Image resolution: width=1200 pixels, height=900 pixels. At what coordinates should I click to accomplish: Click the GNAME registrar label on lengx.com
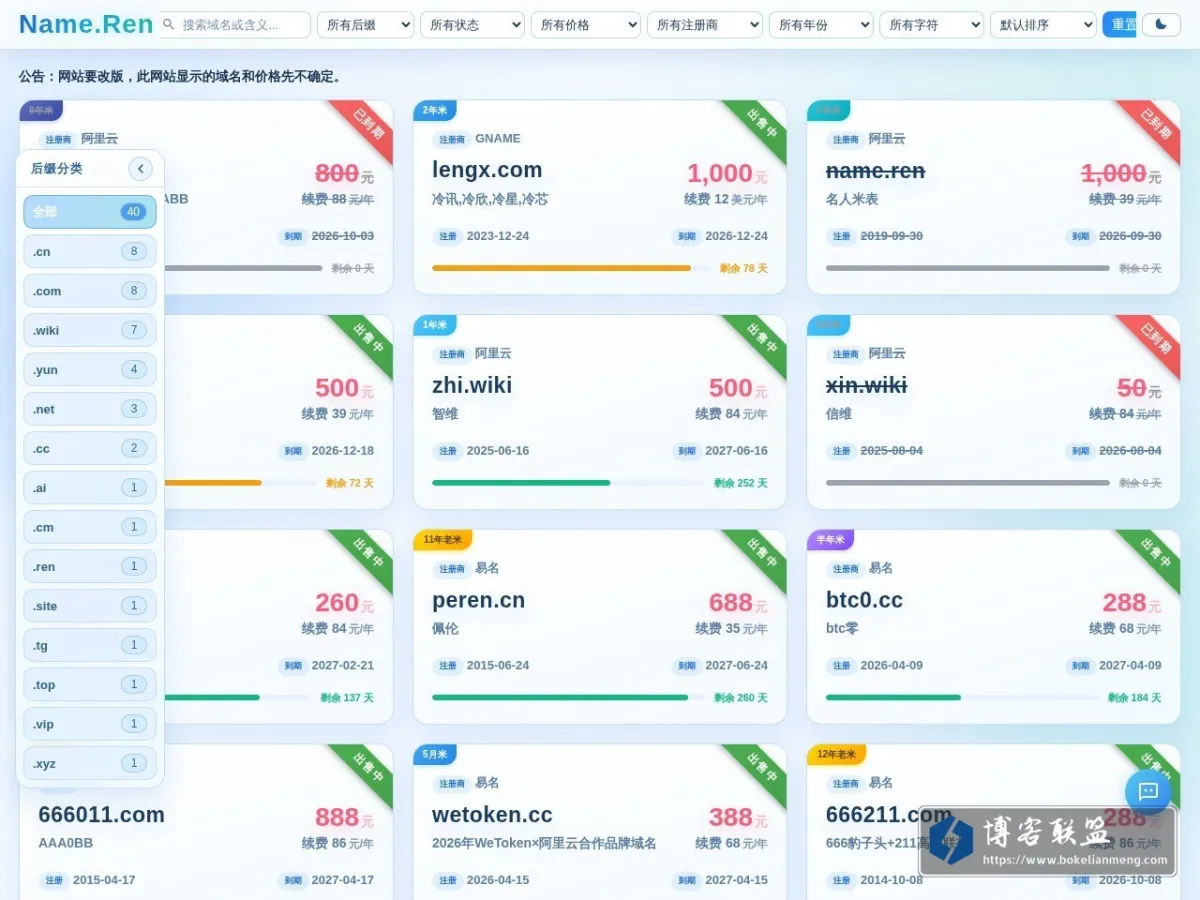[498, 139]
